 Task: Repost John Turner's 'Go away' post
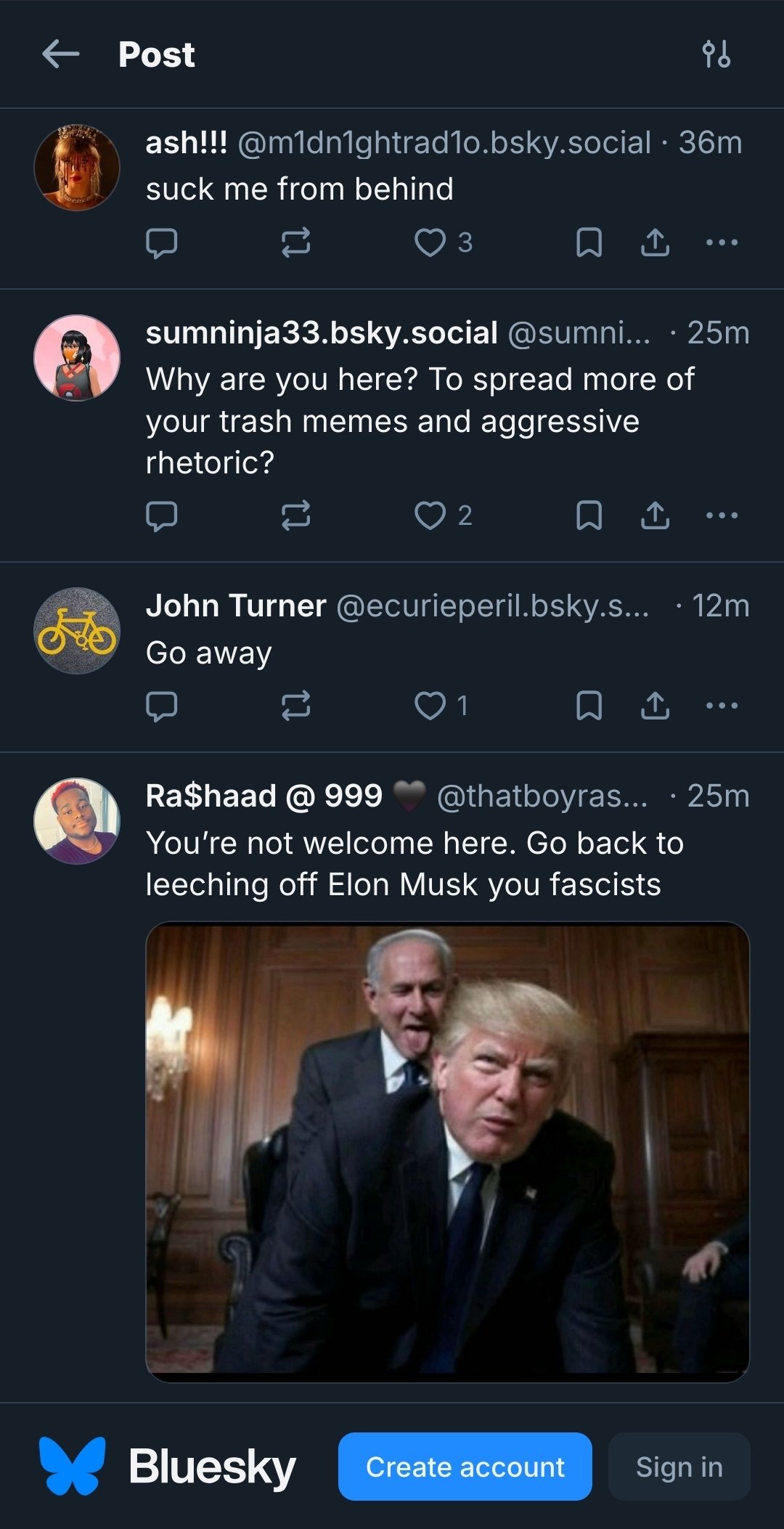point(295,706)
